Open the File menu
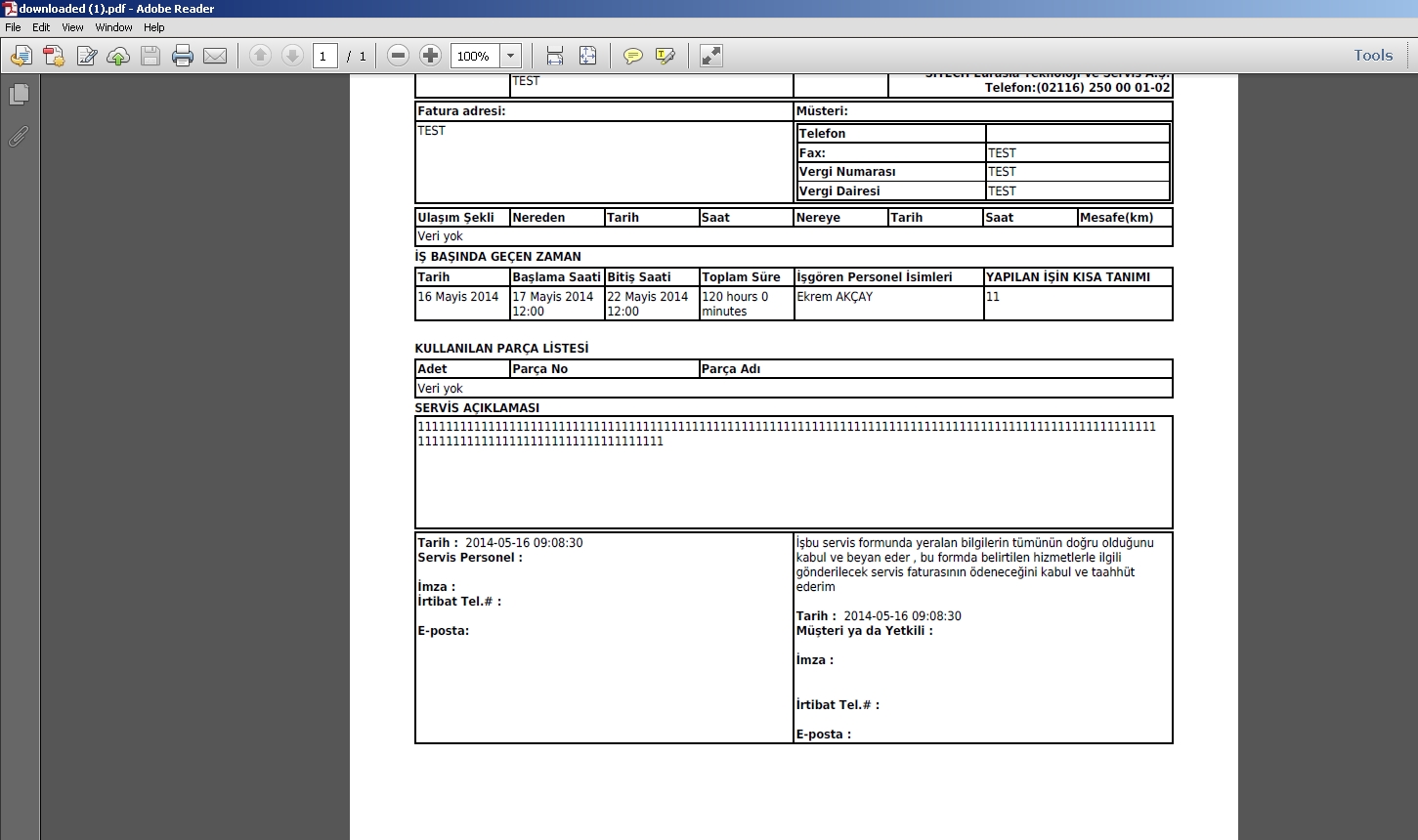The width and height of the screenshot is (1418, 840). tap(13, 27)
